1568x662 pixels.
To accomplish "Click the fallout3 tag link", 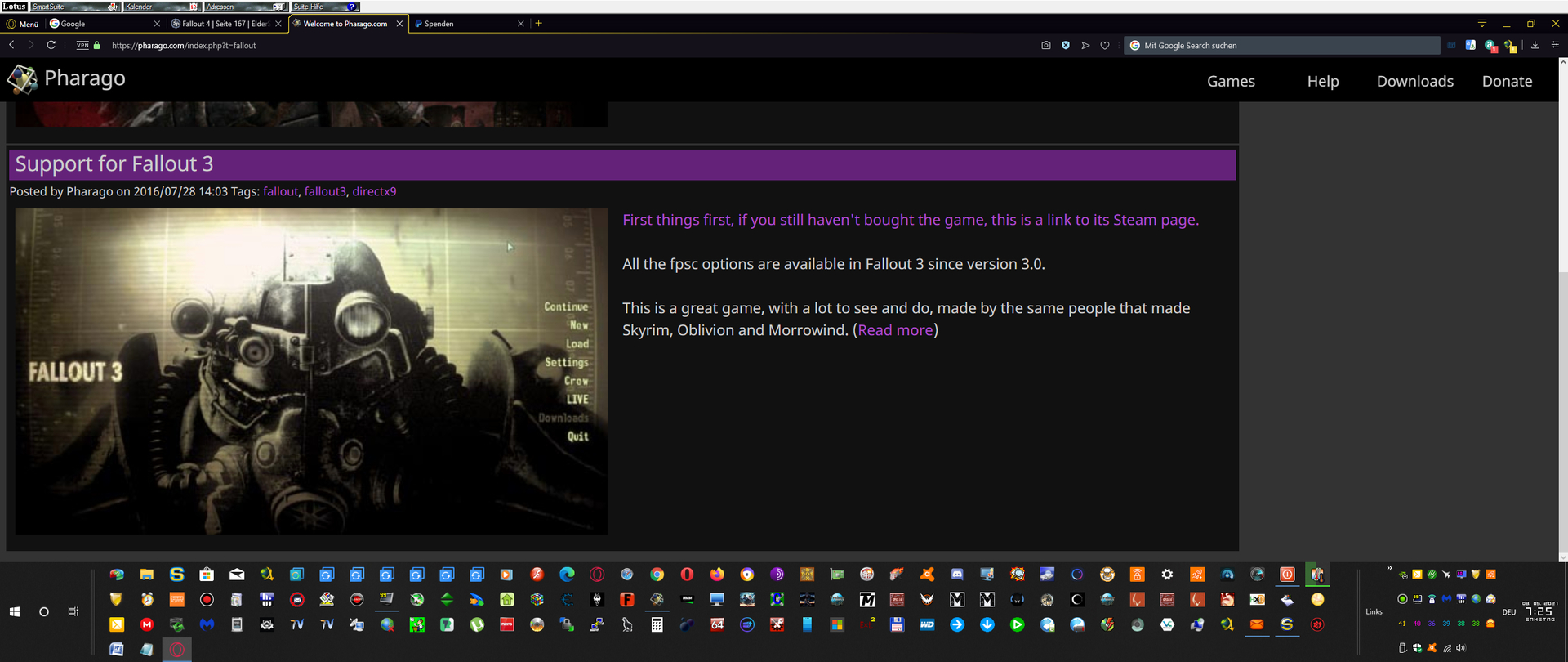I will pyautogui.click(x=325, y=191).
